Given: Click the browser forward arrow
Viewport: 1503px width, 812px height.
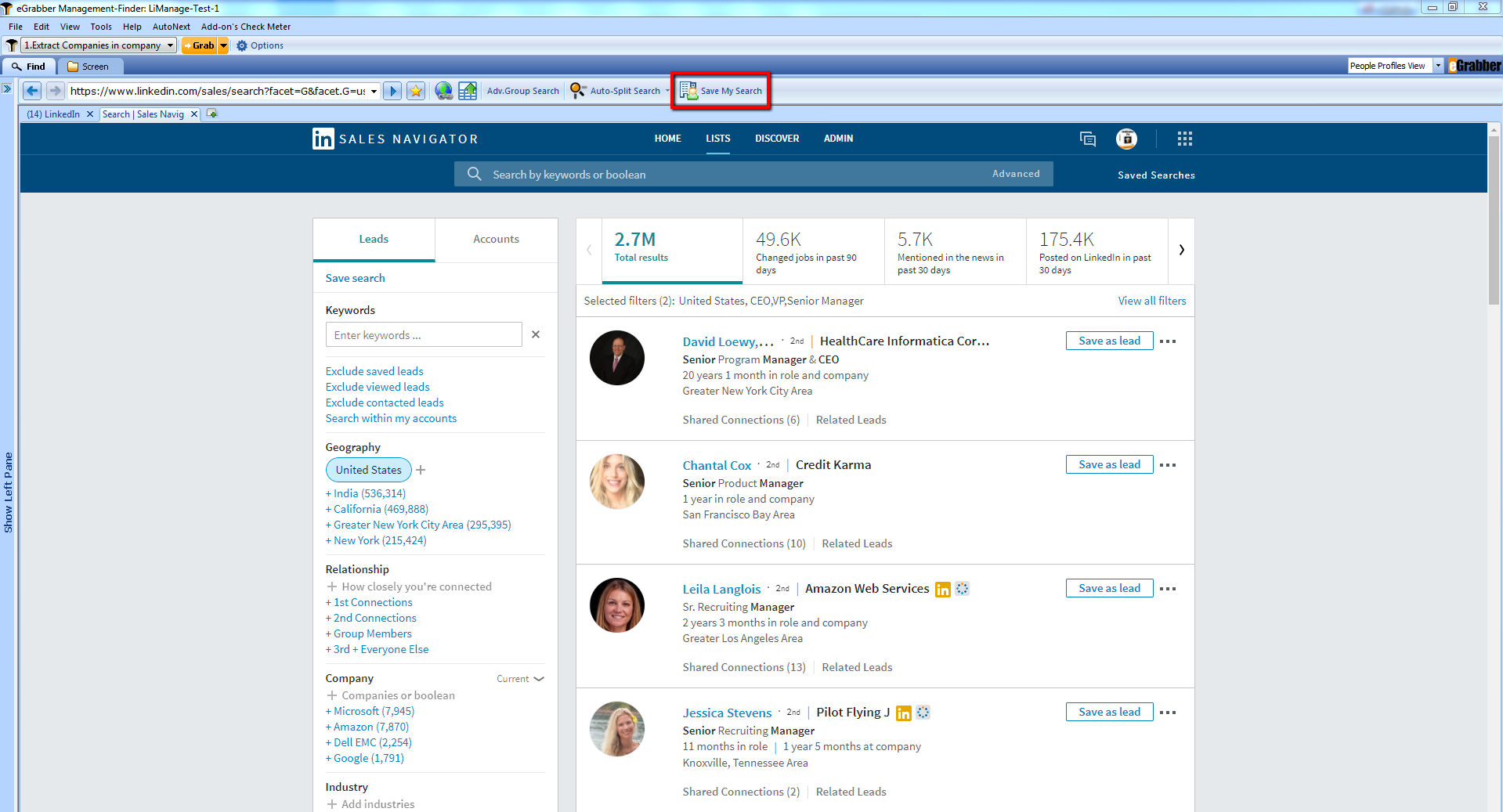Looking at the screenshot, I should click(x=55, y=91).
